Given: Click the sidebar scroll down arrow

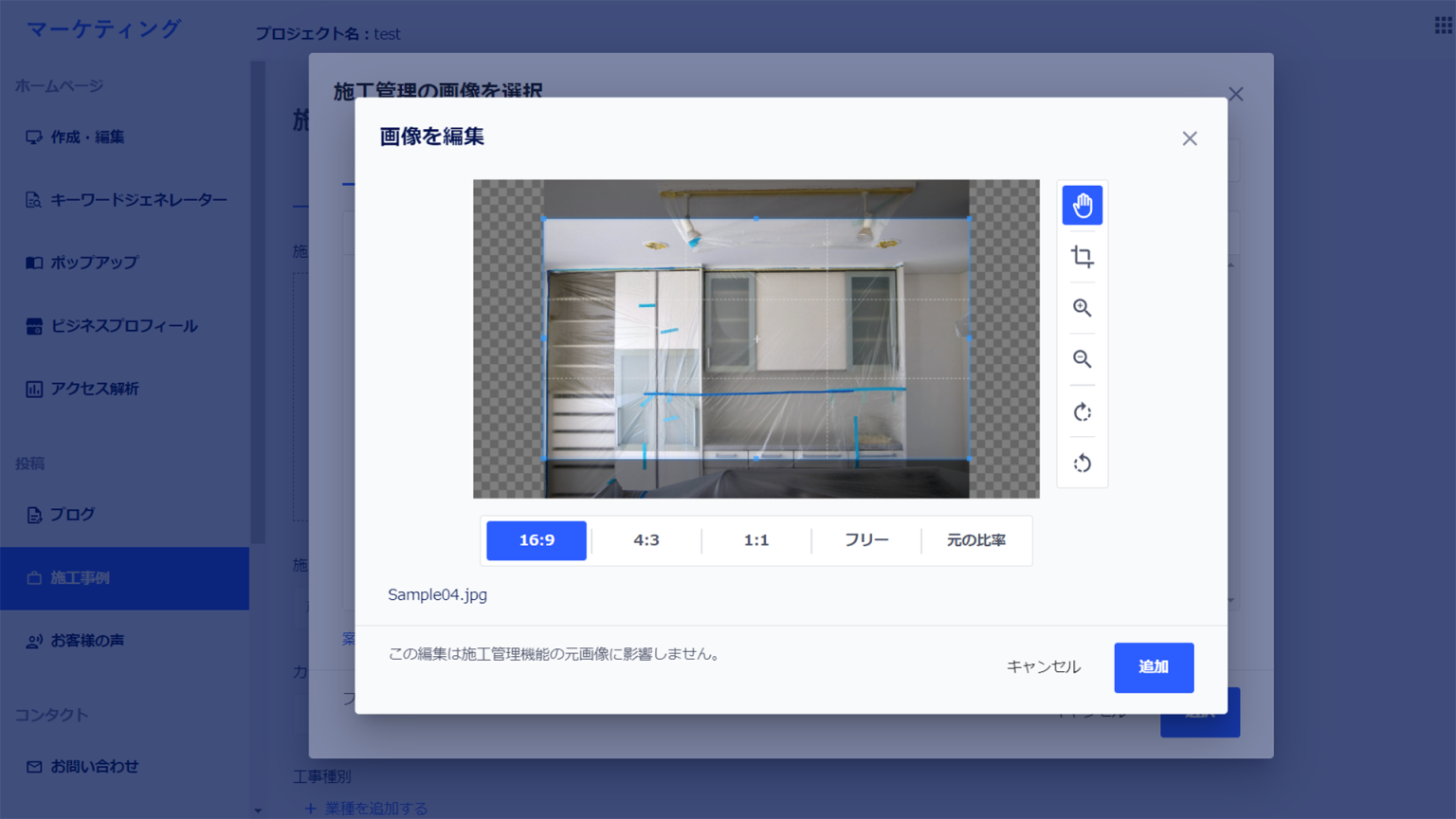Looking at the screenshot, I should click(258, 810).
